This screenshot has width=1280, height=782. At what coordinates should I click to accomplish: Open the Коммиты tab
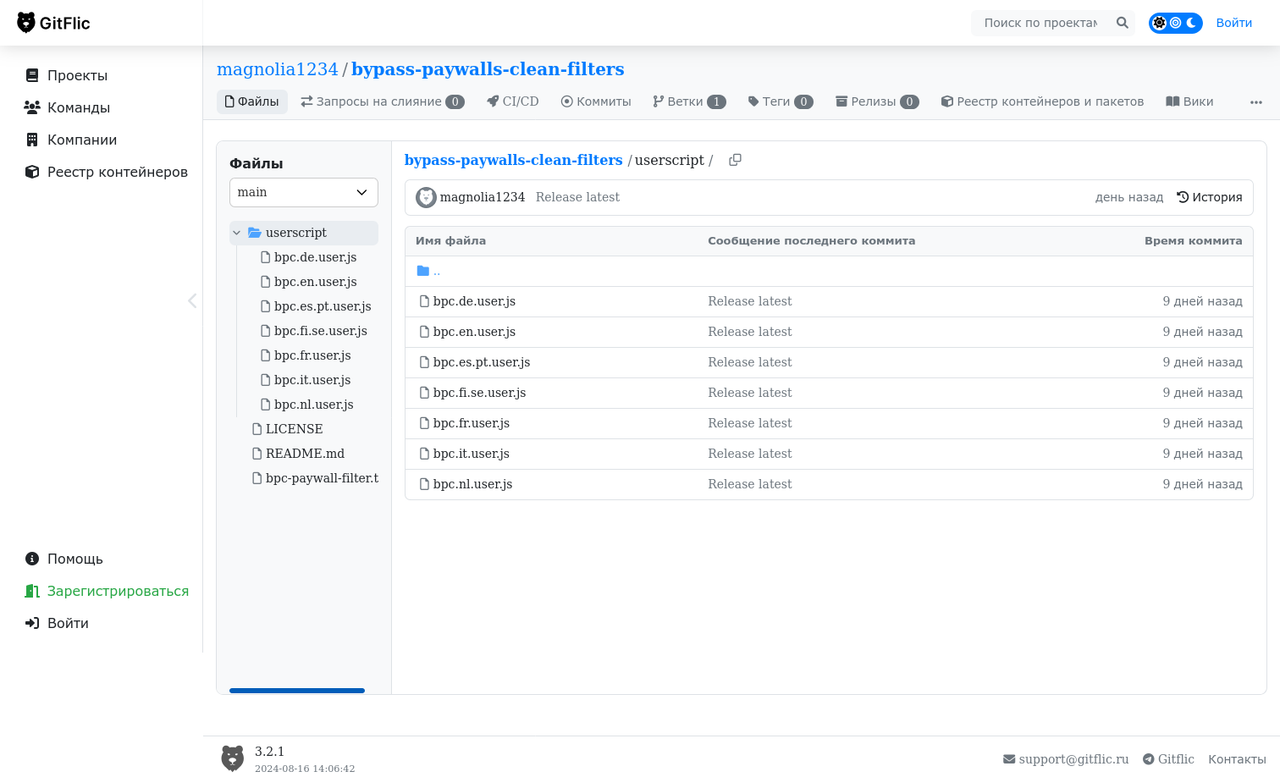[x=596, y=102]
